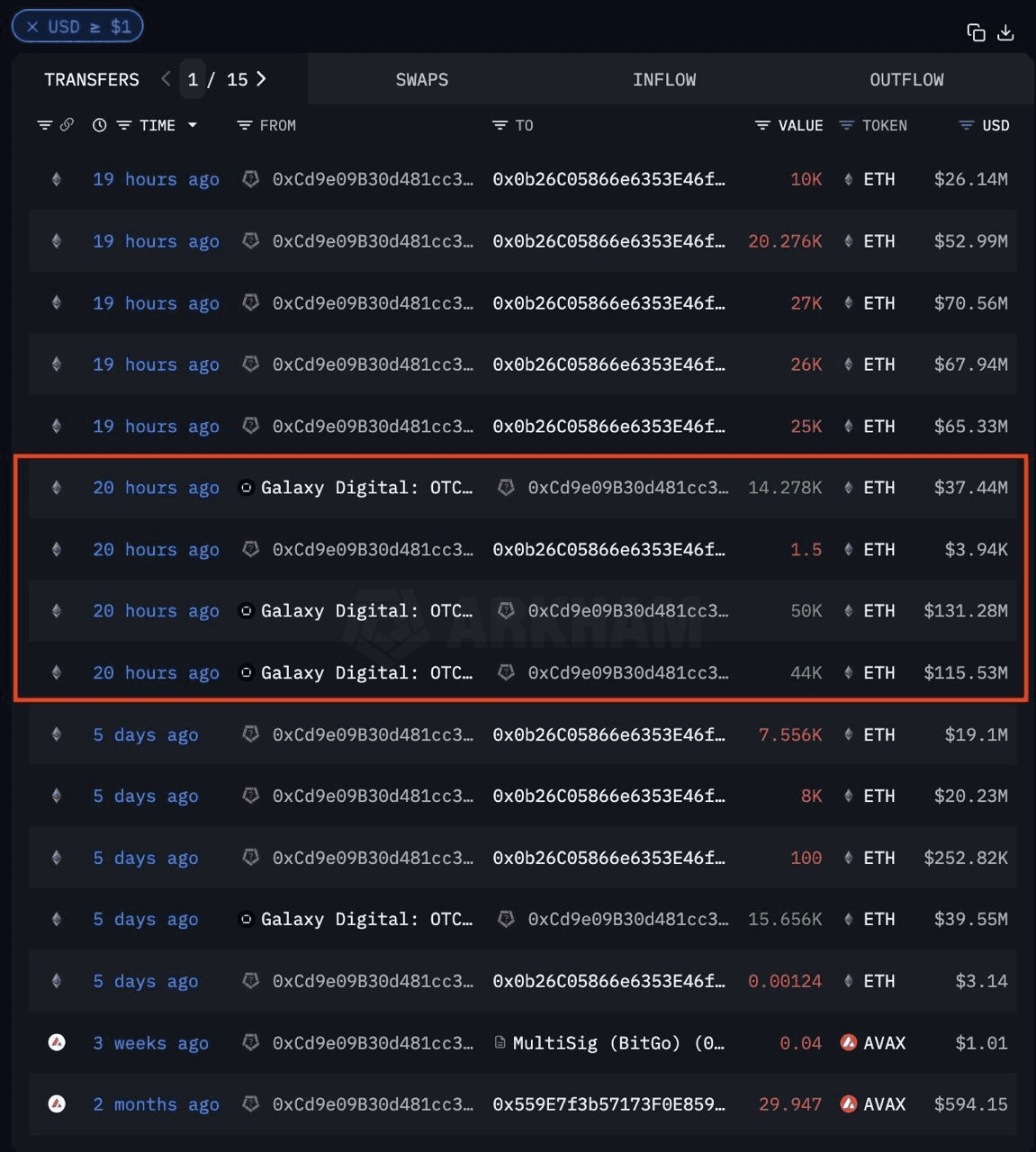Copy the transfers table
The height and width of the screenshot is (1152, 1036).
click(976, 32)
